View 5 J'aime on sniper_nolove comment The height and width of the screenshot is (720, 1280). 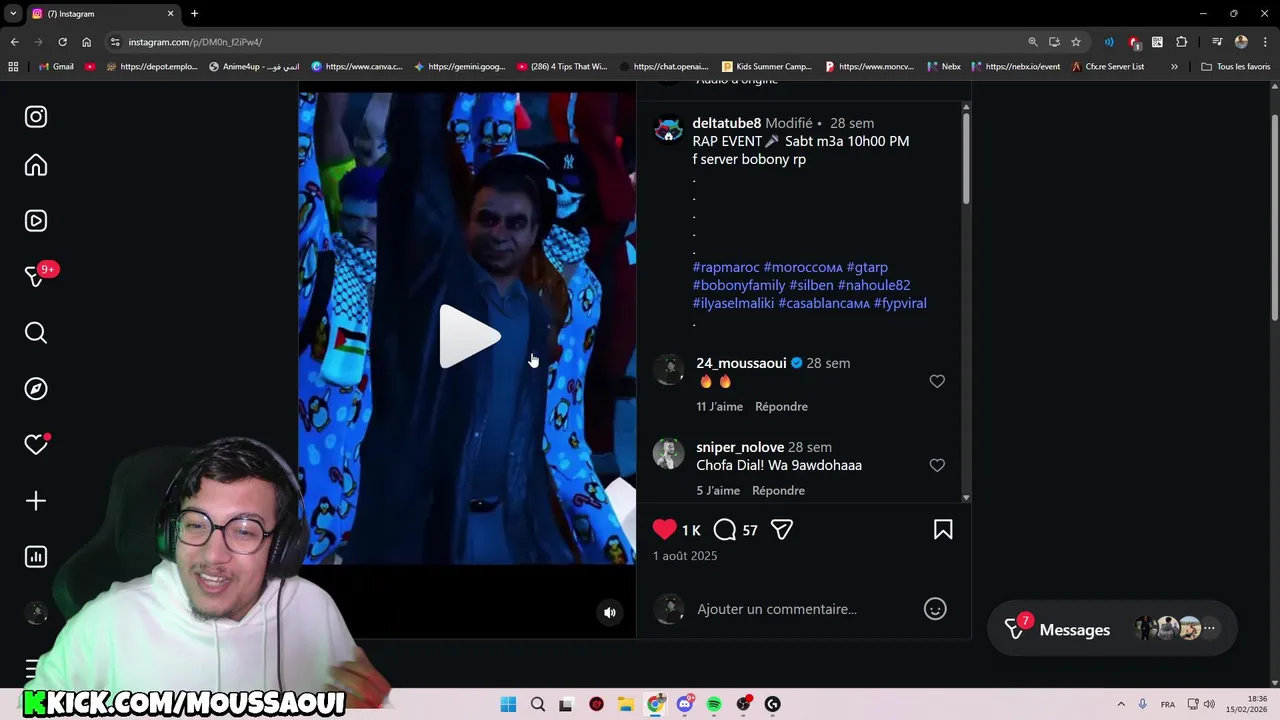pos(718,490)
